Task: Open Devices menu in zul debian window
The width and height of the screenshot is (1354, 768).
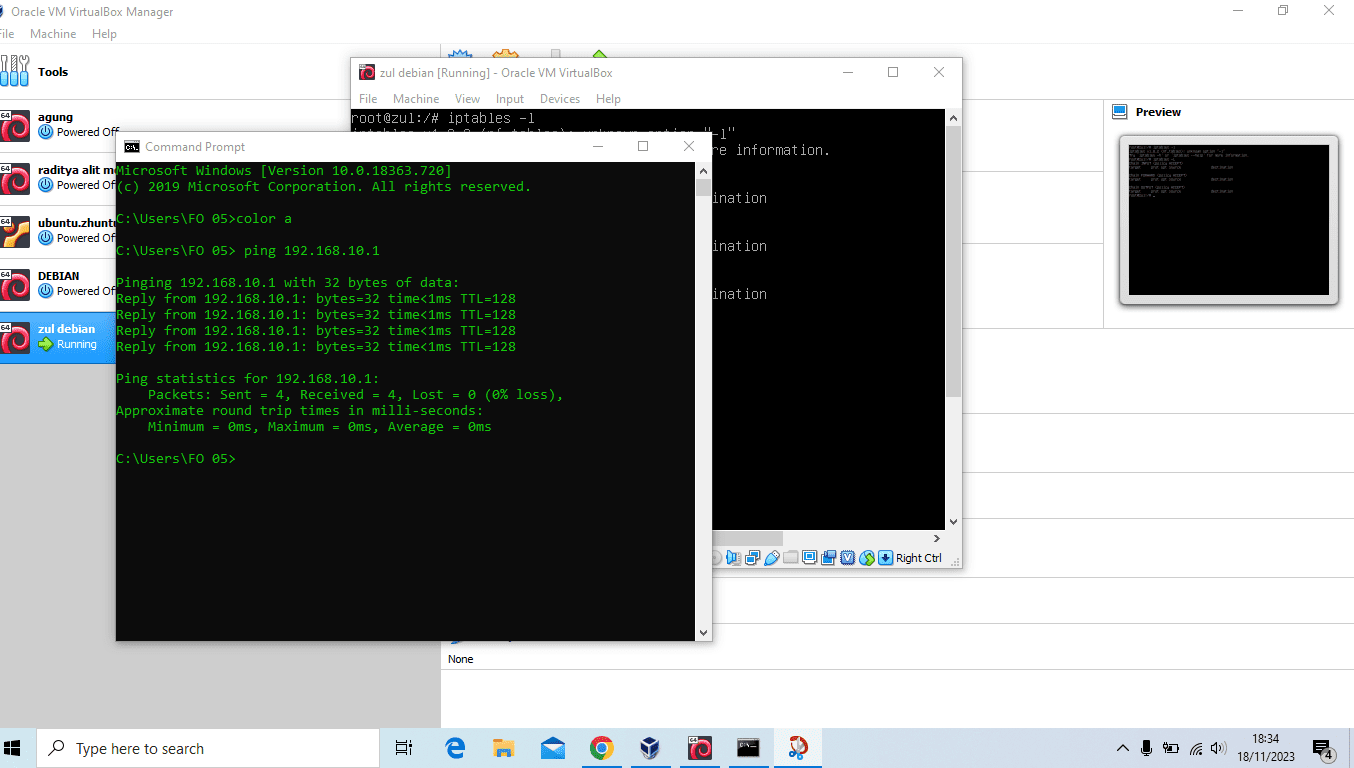Action: 560,99
